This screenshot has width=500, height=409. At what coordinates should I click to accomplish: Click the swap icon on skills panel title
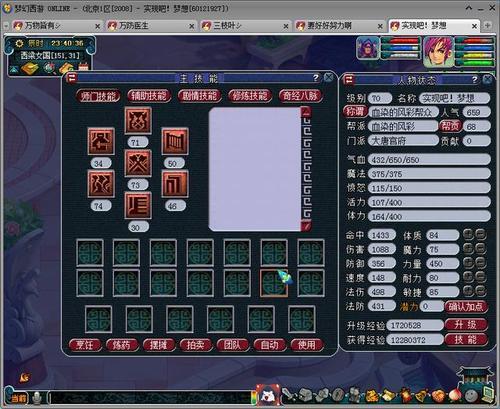point(72,78)
